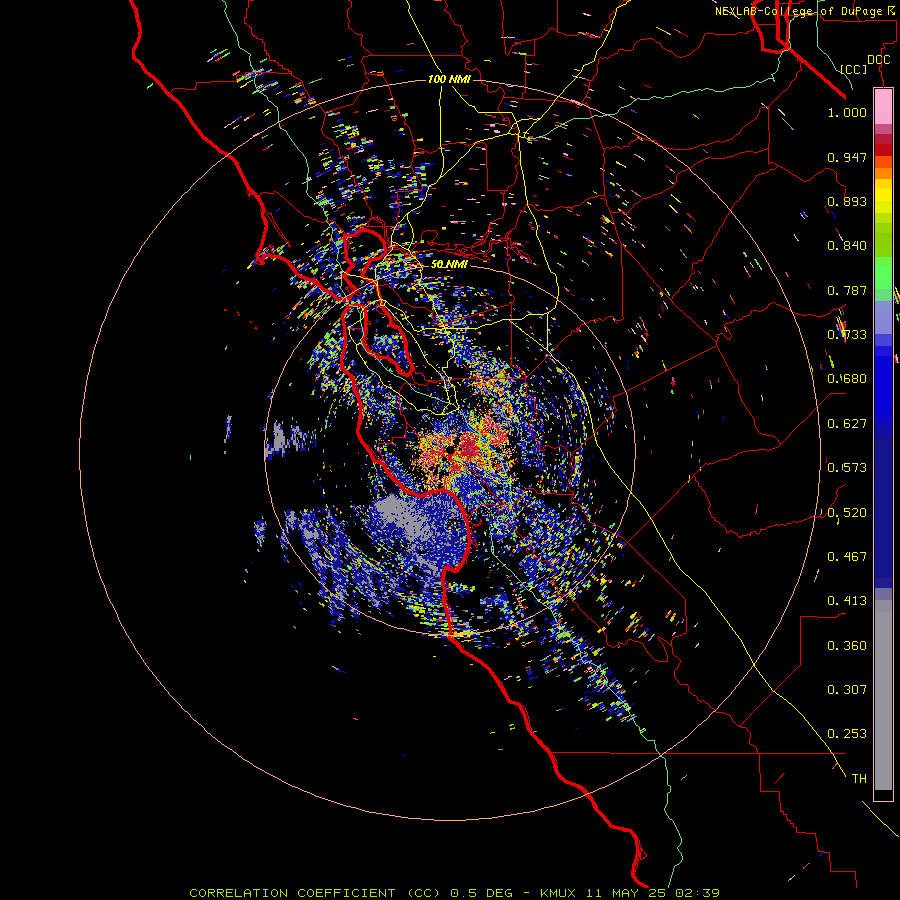
Task: Select the 0.520 scale value
Action: pyautogui.click(x=847, y=513)
